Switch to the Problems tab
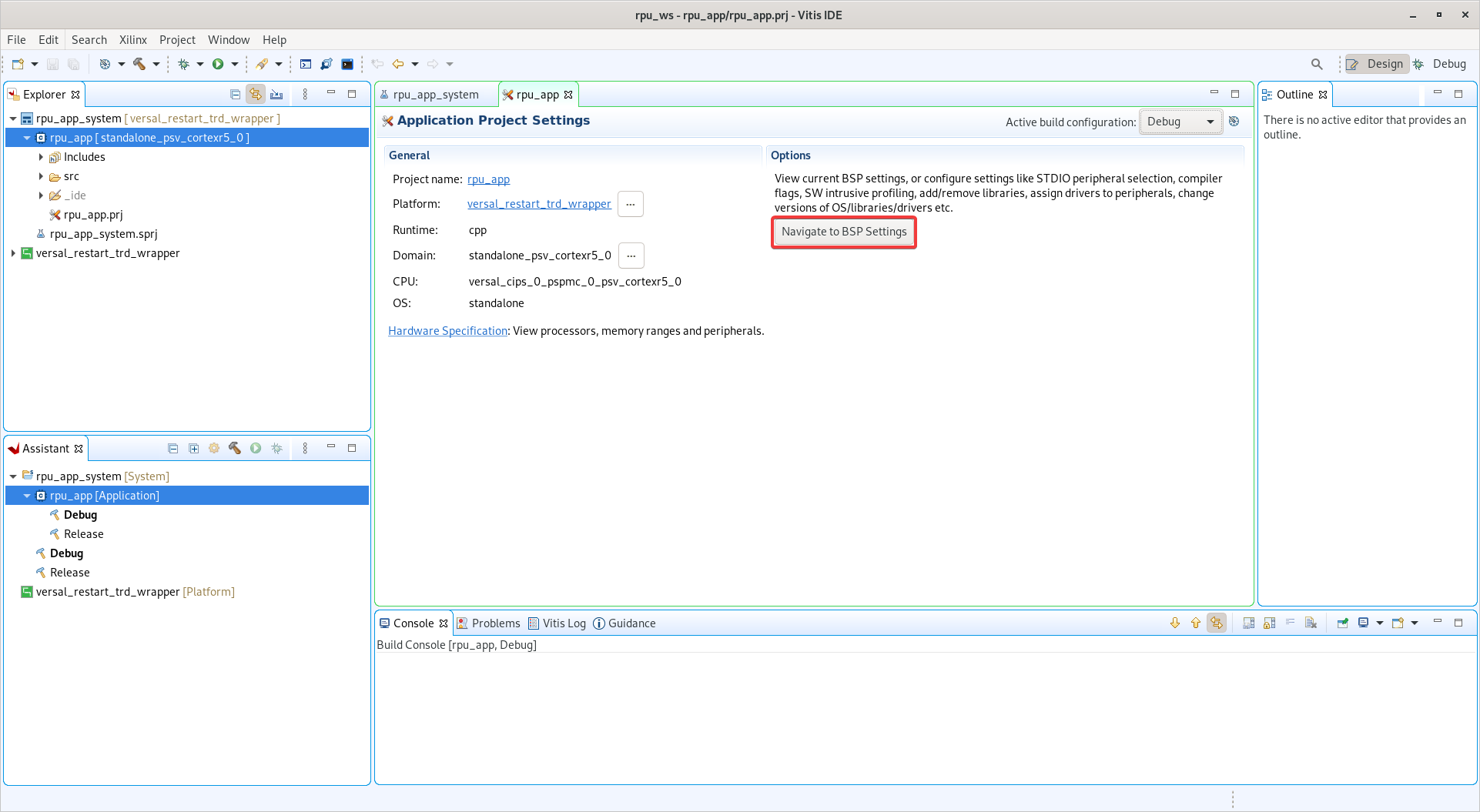 [x=489, y=623]
